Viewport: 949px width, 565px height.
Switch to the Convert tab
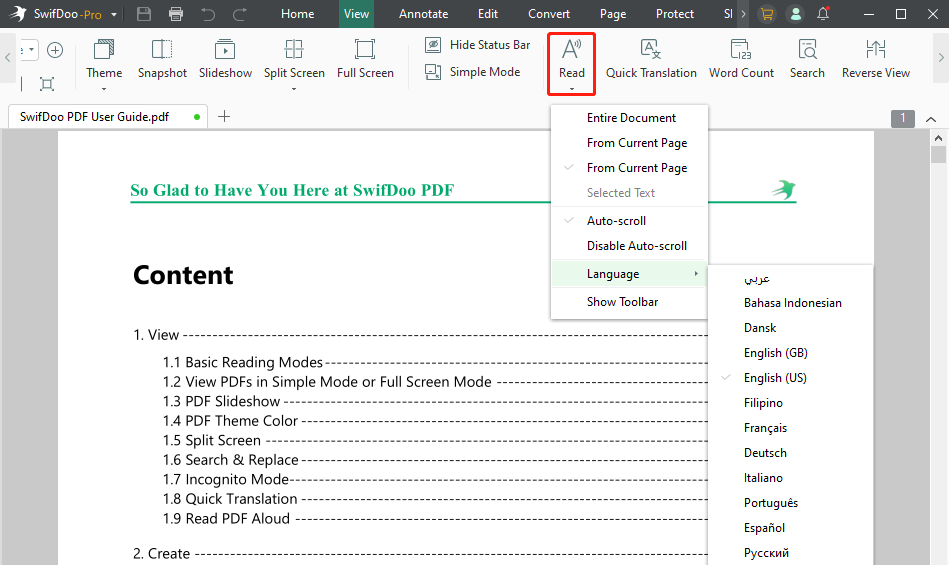tap(549, 14)
